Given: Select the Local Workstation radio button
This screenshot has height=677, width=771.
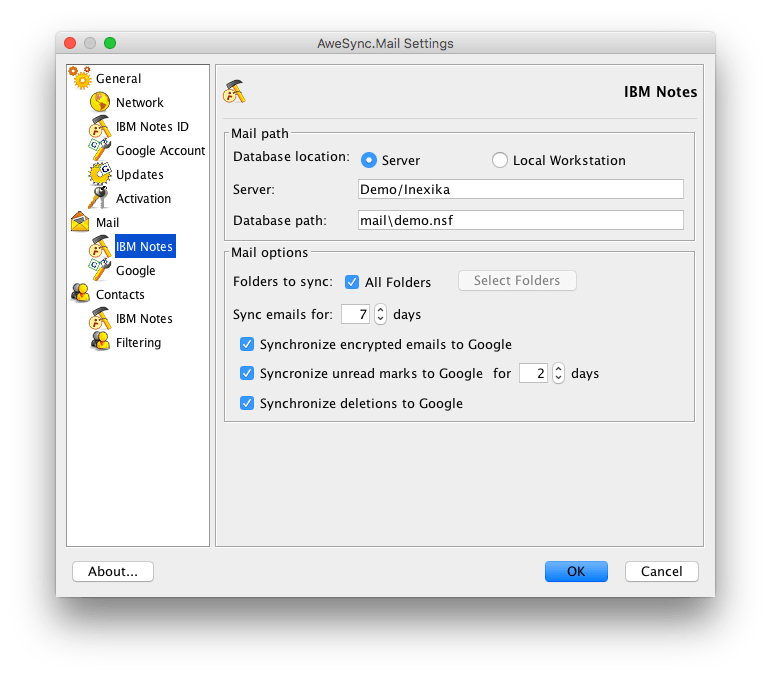Looking at the screenshot, I should tap(500, 160).
